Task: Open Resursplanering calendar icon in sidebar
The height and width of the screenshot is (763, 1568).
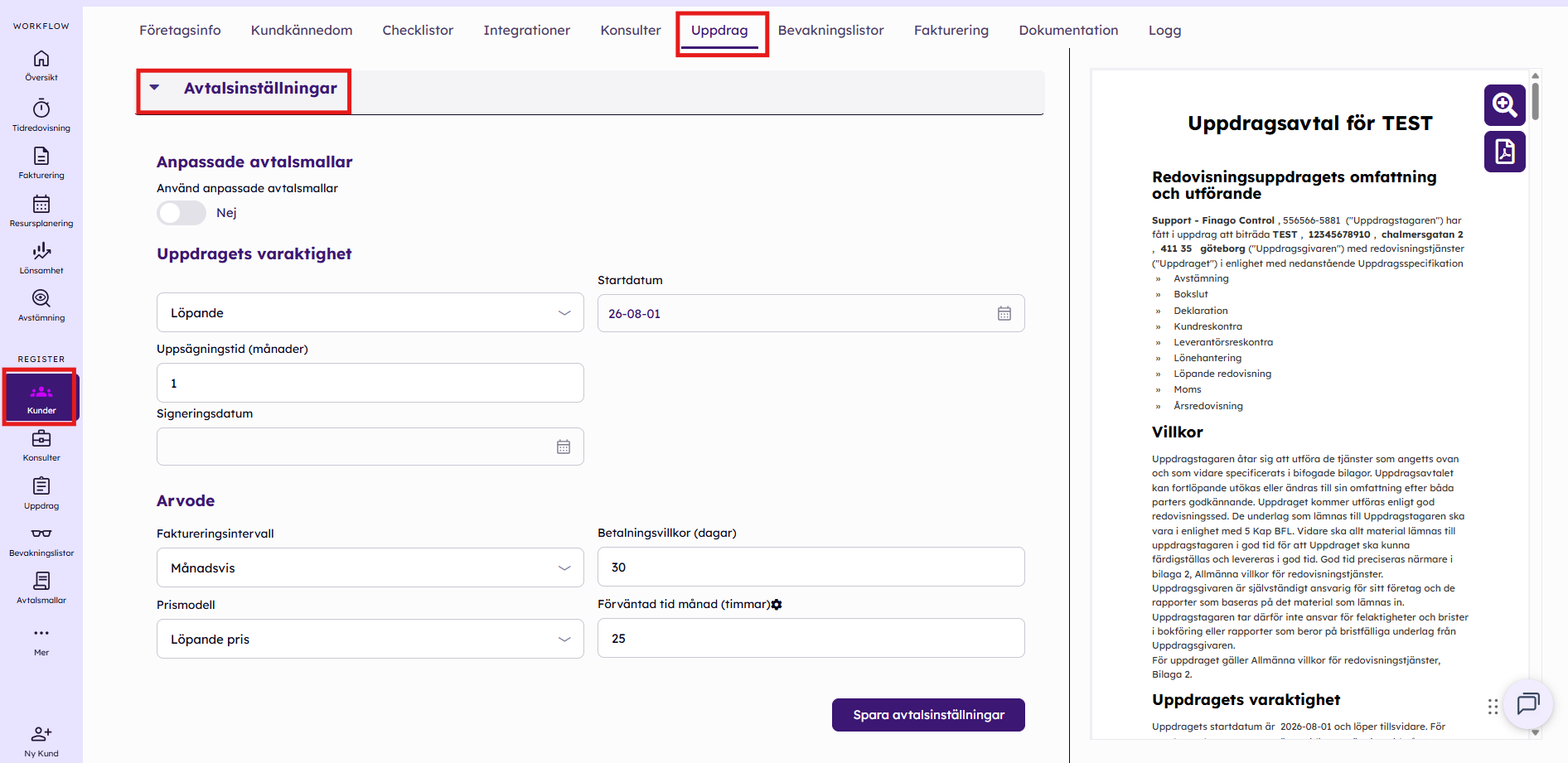Action: pos(41,204)
